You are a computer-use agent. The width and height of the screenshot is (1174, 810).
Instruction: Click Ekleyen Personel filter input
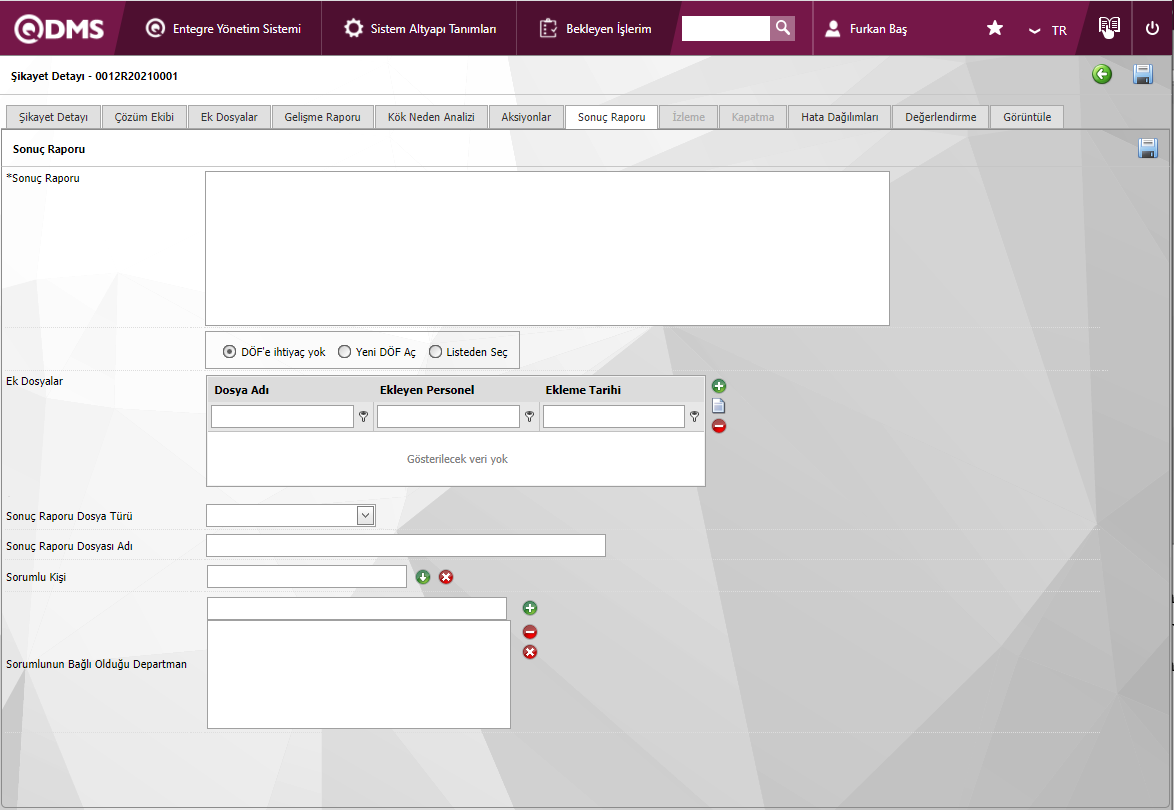448,416
